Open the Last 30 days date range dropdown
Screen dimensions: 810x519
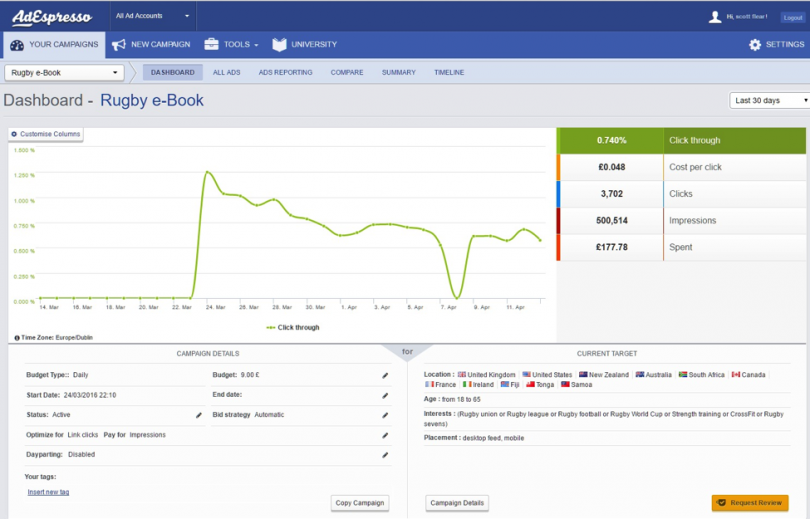pyautogui.click(x=770, y=100)
